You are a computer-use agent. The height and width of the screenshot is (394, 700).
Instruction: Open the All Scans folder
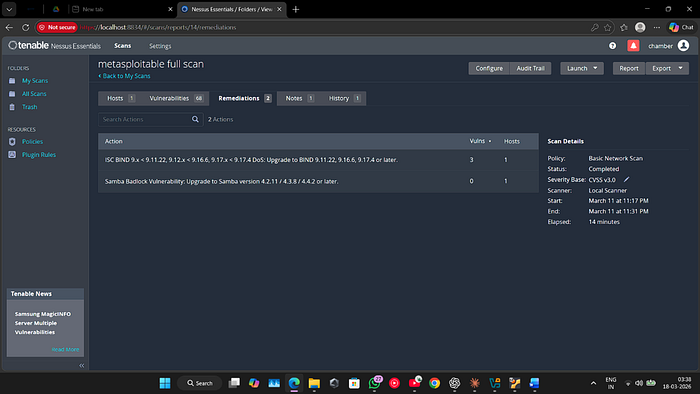pos(34,94)
